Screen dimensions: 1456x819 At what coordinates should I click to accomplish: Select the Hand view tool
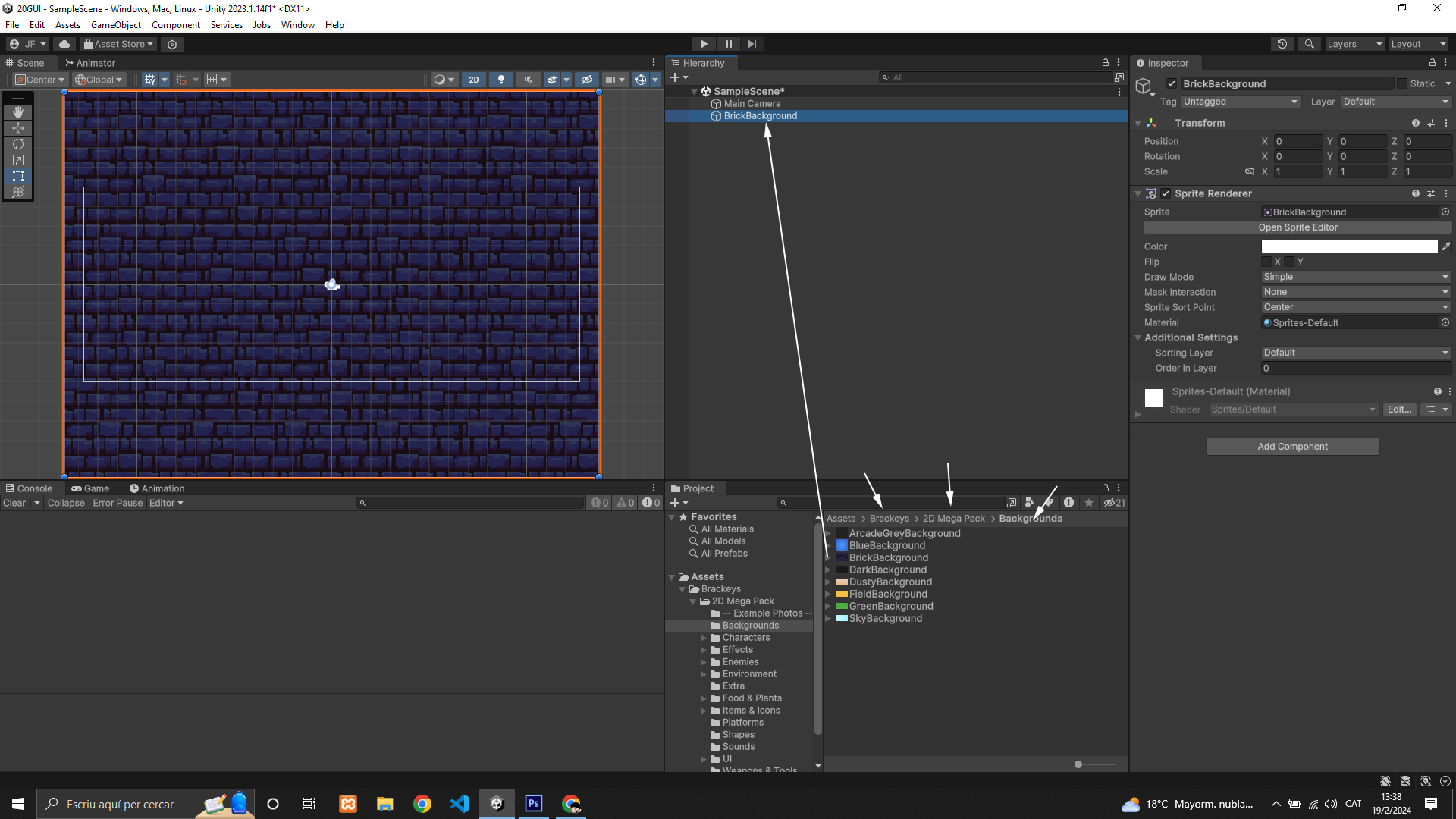18,111
